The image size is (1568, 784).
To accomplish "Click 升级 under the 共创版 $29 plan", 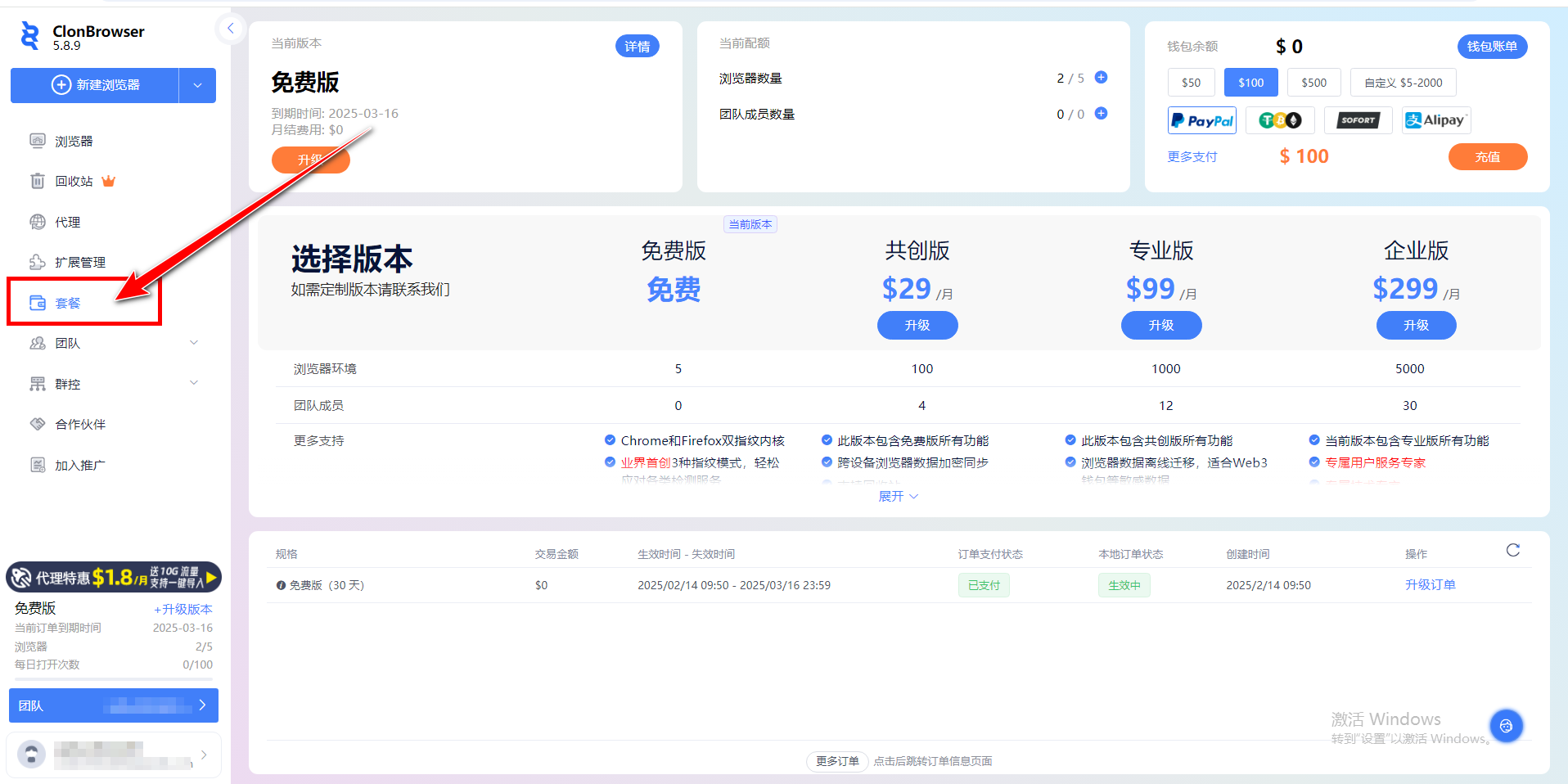I will point(917,325).
